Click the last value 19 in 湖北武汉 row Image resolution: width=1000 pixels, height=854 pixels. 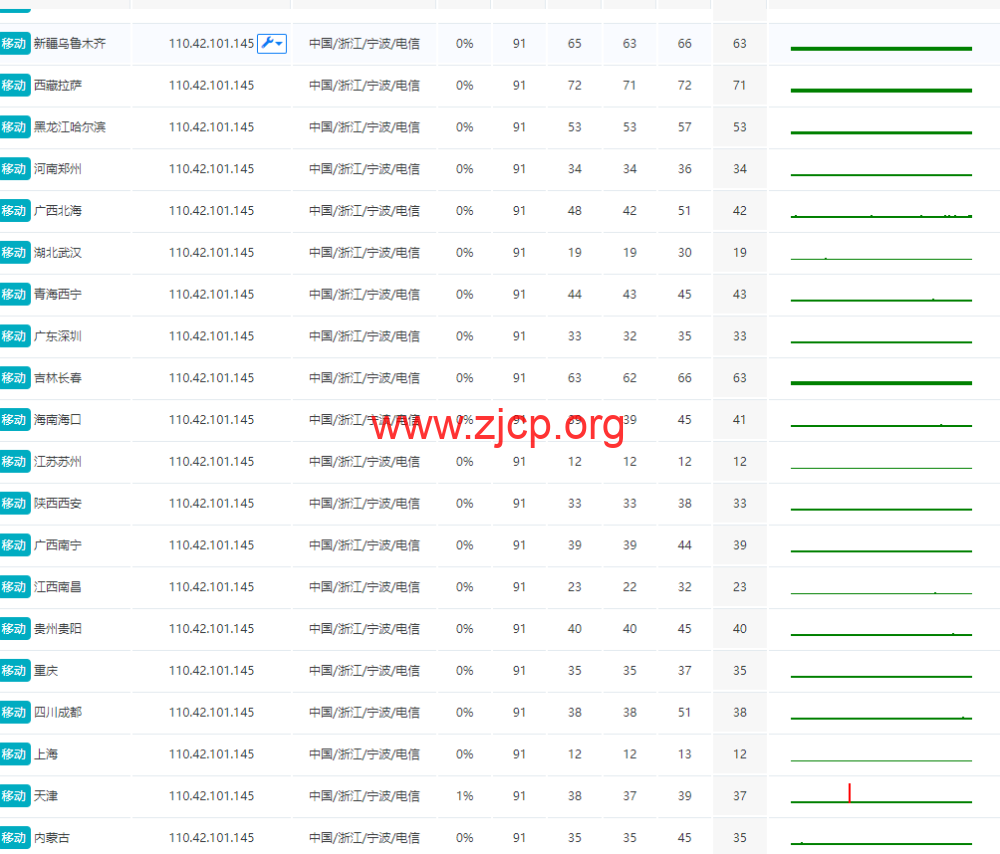(739, 253)
